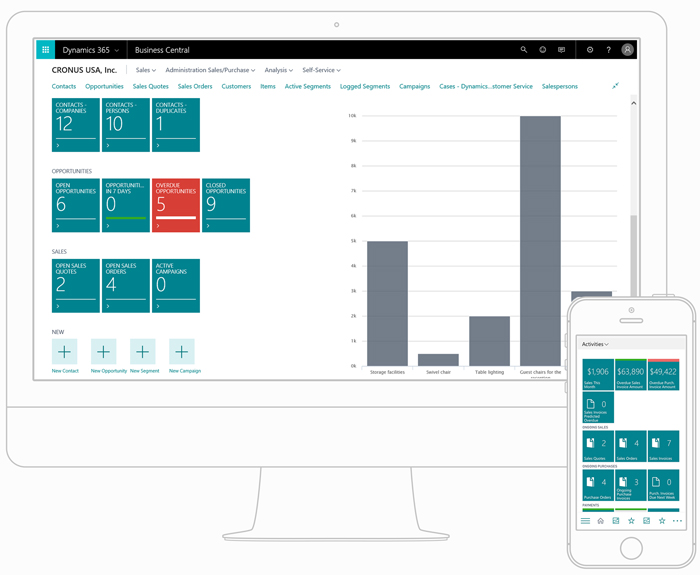Click the CRONUS USA, Inc. company name
700x575 pixels.
[84, 70]
